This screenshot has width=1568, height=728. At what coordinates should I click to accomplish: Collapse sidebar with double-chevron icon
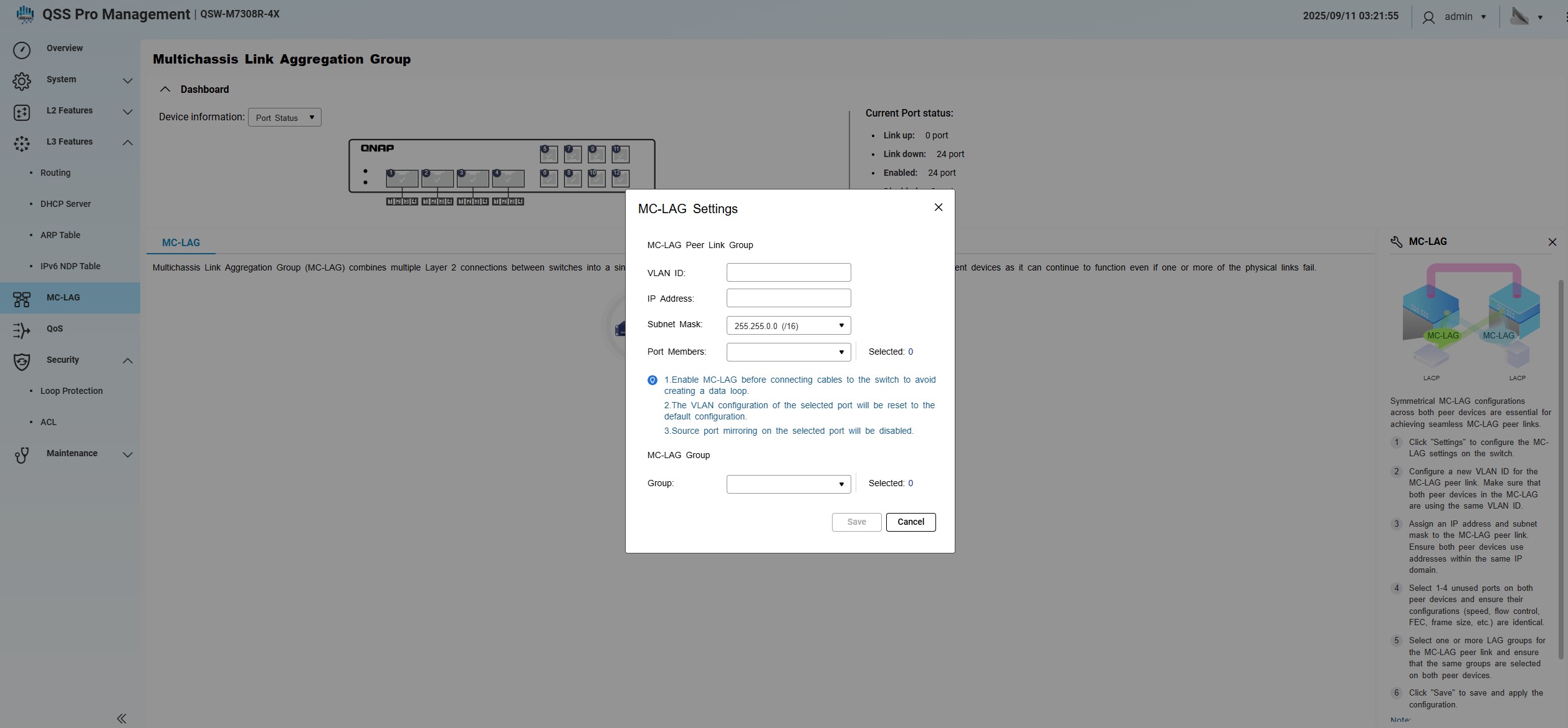coord(122,719)
